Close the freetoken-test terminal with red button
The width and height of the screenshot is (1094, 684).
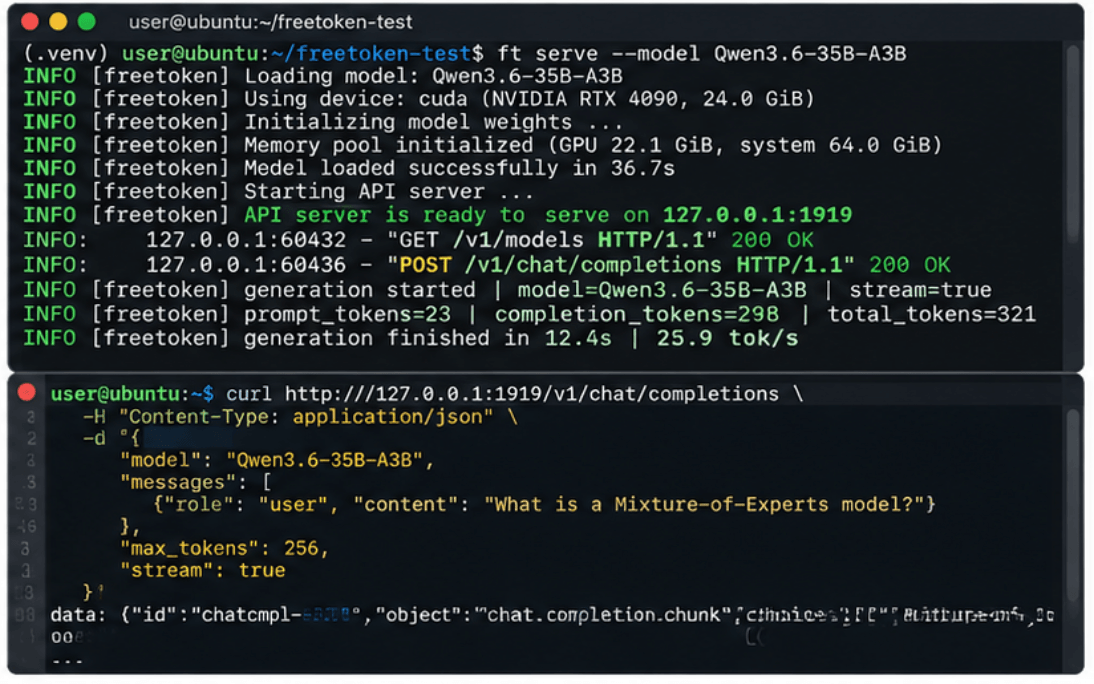(30, 22)
